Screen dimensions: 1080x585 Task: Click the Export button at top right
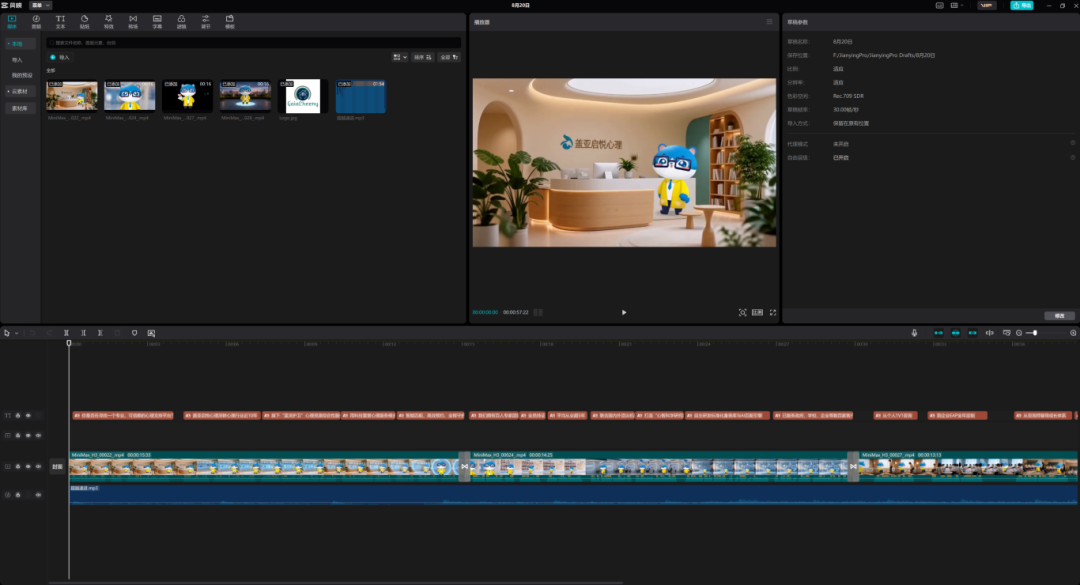[1021, 5]
